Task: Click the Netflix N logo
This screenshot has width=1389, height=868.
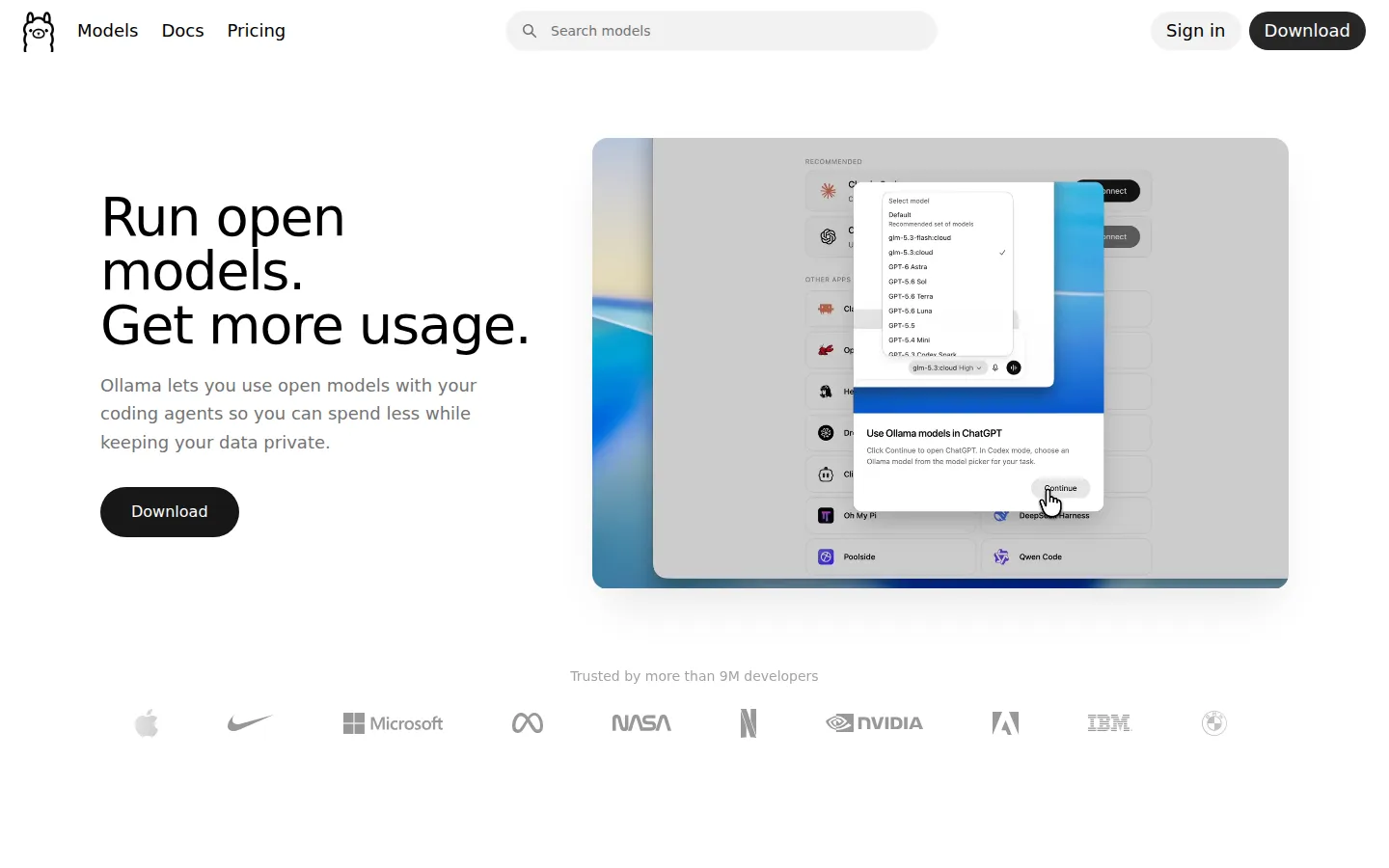Action: tap(749, 723)
